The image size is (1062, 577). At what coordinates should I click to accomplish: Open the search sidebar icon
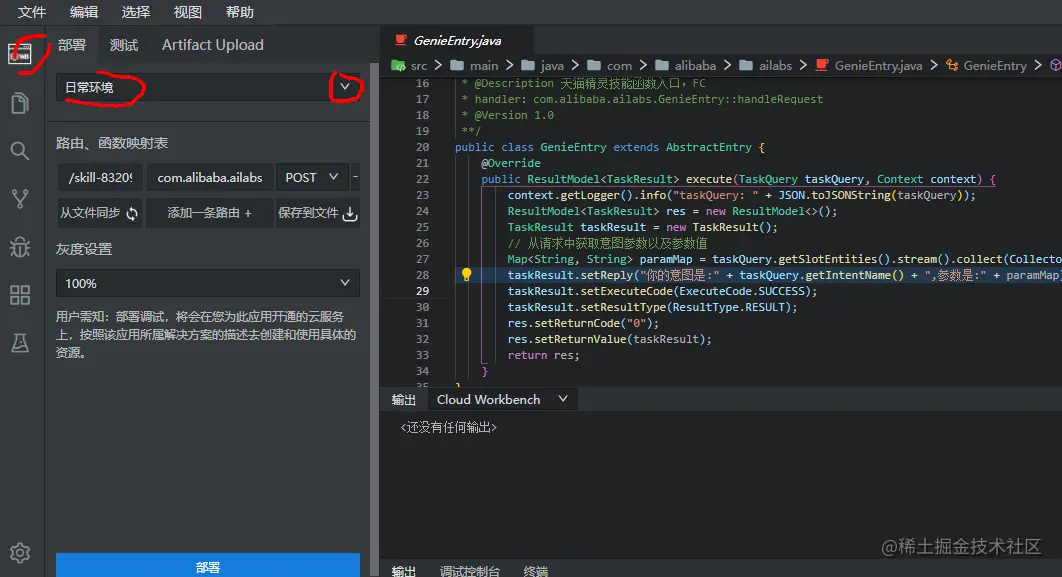point(20,150)
